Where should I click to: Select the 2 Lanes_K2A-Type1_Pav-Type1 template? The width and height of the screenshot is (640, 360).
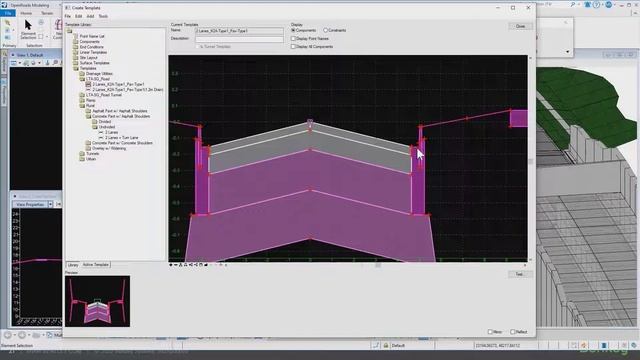(x=118, y=84)
